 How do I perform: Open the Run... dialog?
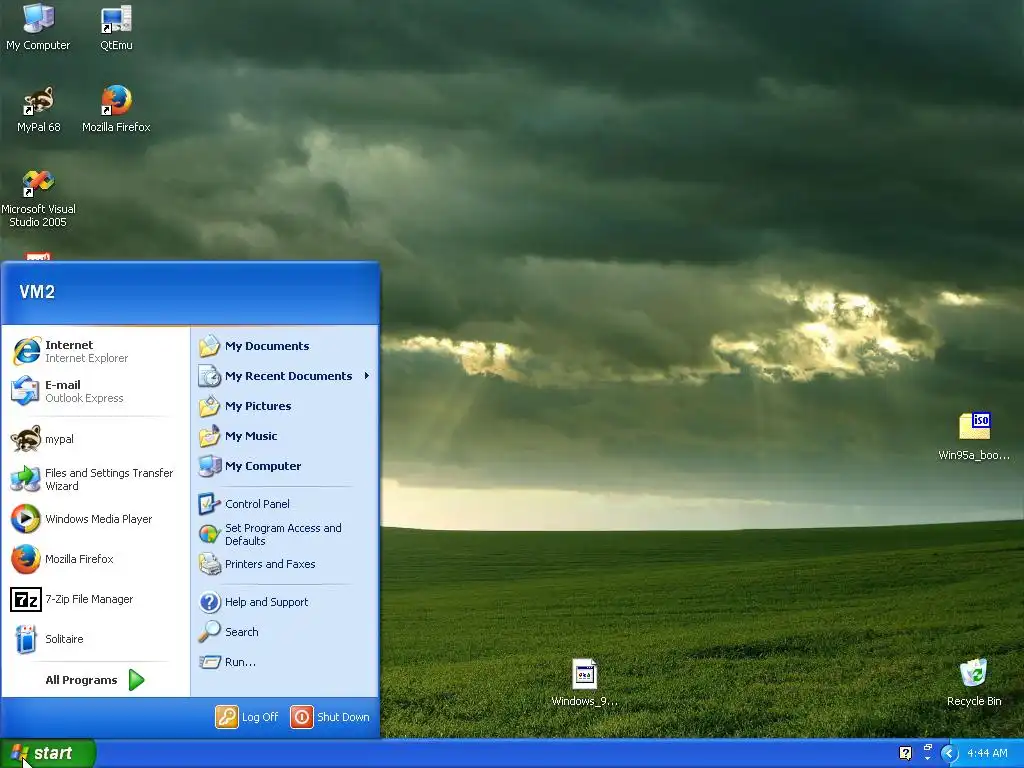pos(285,662)
